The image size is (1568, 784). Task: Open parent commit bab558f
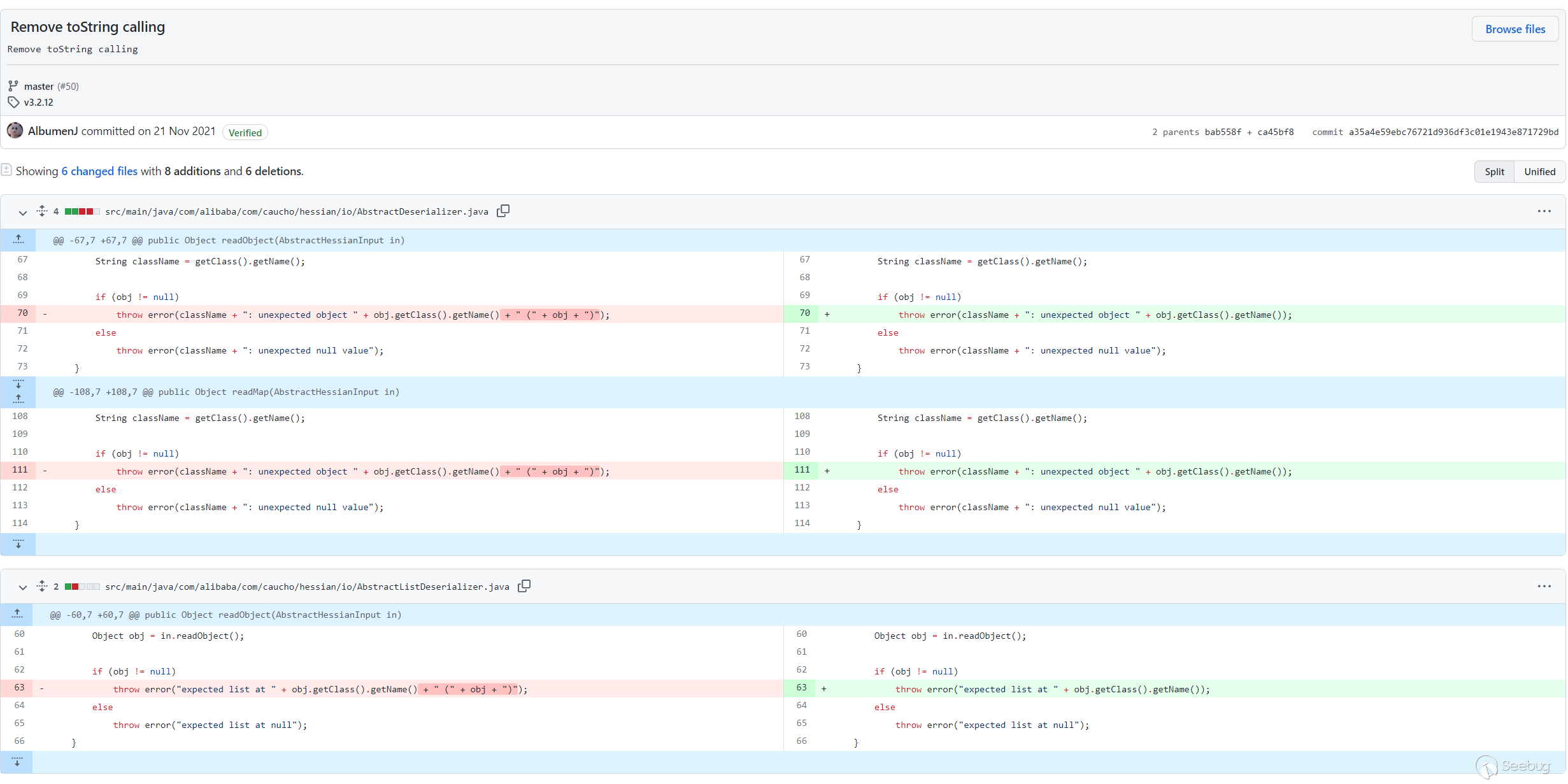click(x=1223, y=132)
